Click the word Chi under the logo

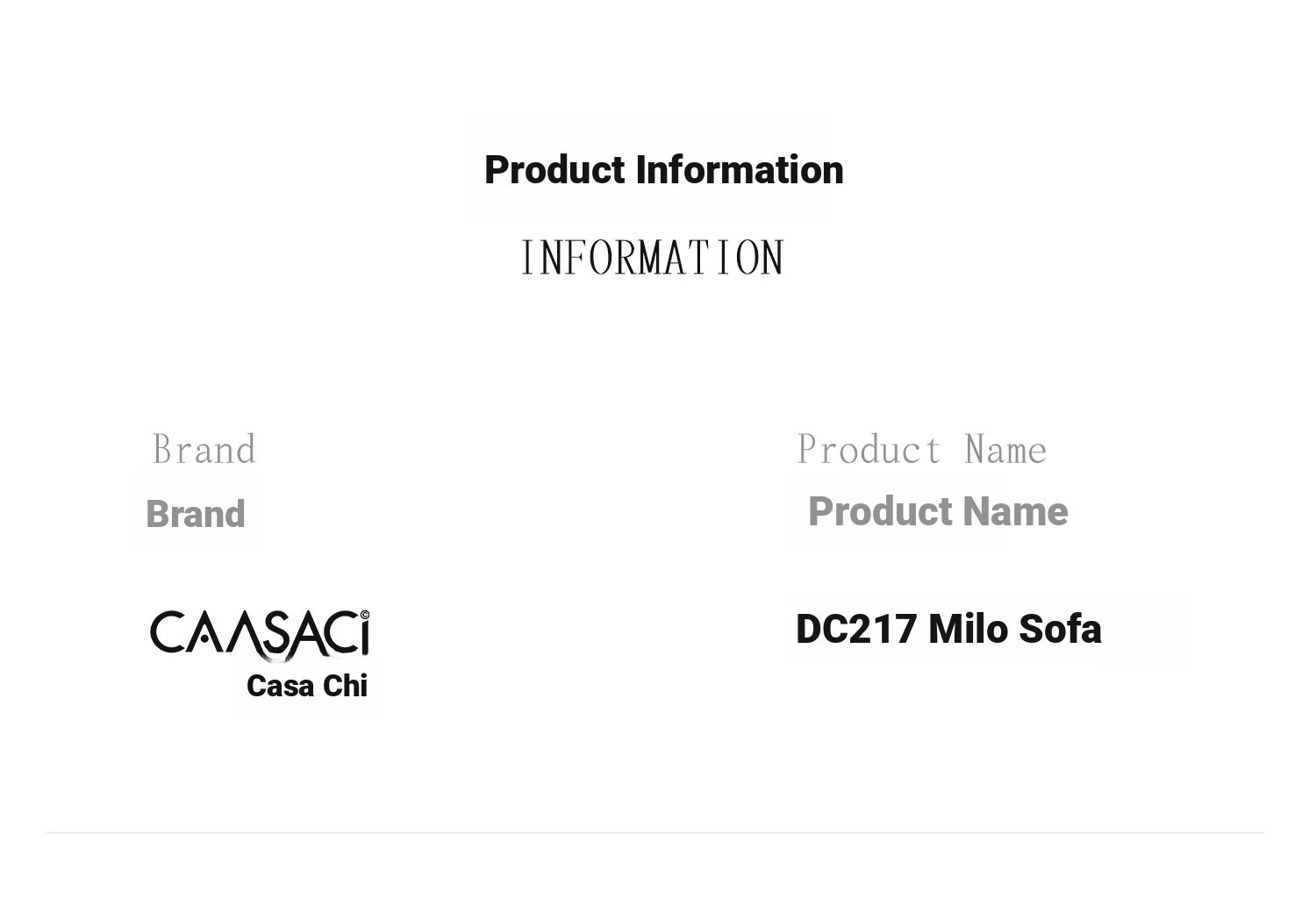pos(345,686)
